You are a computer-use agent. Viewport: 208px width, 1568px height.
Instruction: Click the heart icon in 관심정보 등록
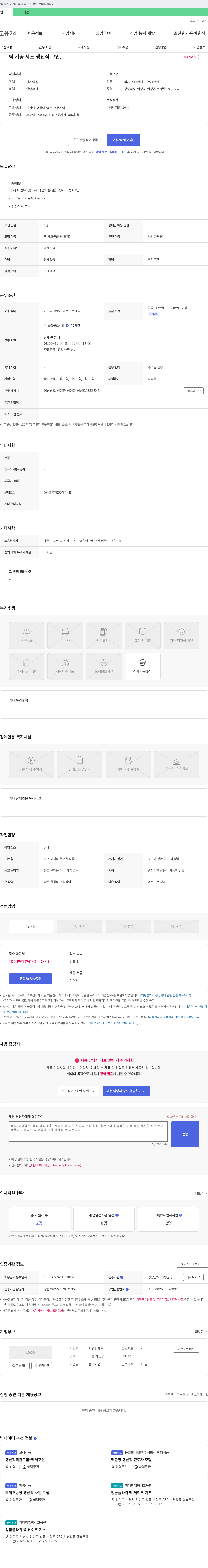(76, 140)
